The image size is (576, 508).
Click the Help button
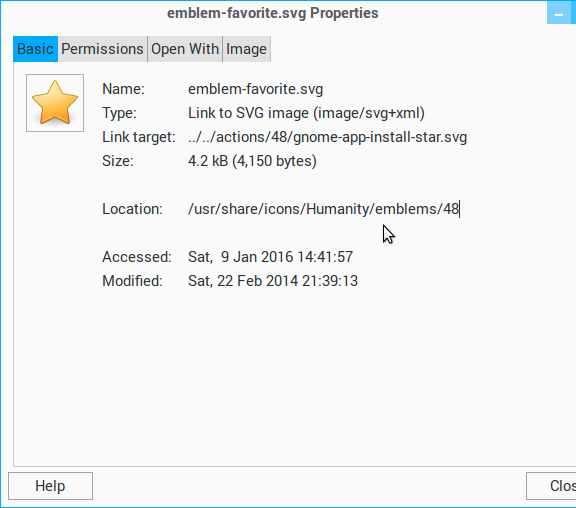50,486
